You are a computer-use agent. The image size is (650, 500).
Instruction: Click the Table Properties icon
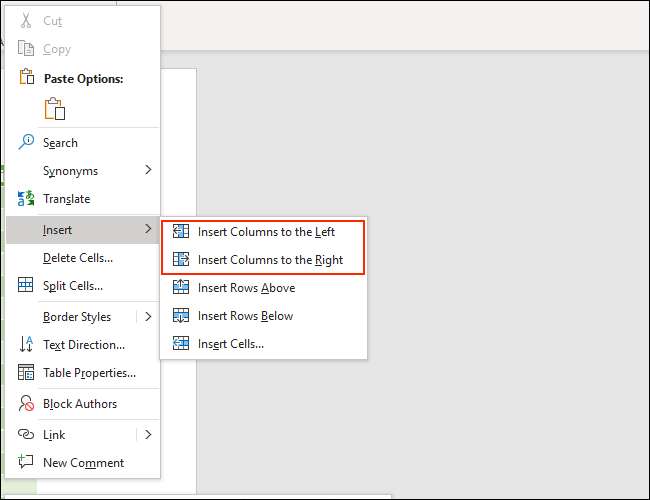(x=26, y=372)
